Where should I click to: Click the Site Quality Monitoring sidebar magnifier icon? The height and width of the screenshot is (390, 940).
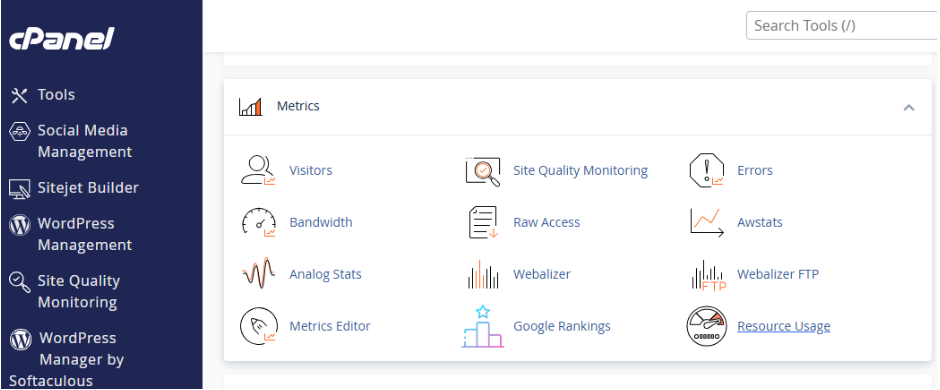coord(20,282)
